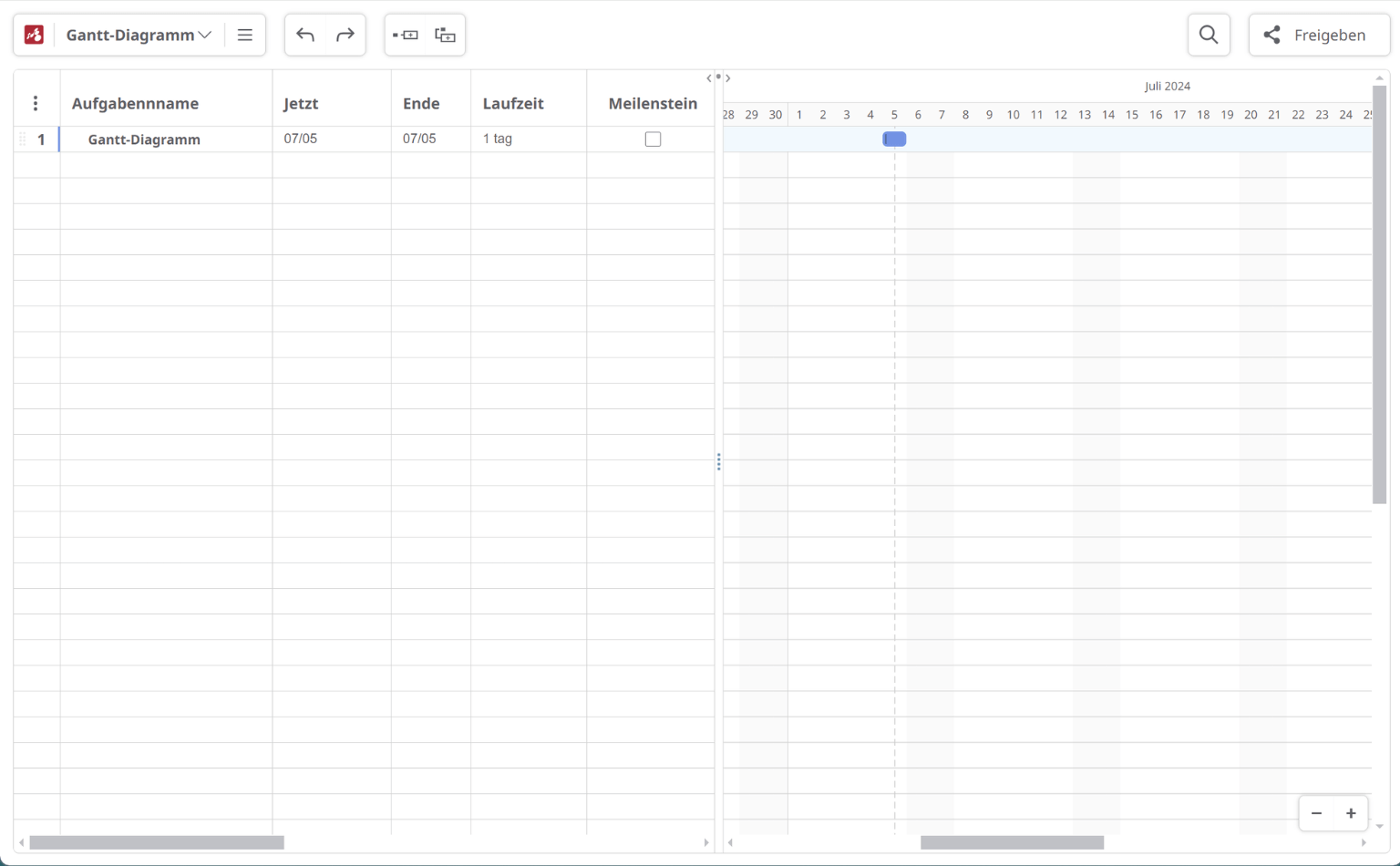Select row number 1
Screen dimensions: 1400x866
[41, 139]
